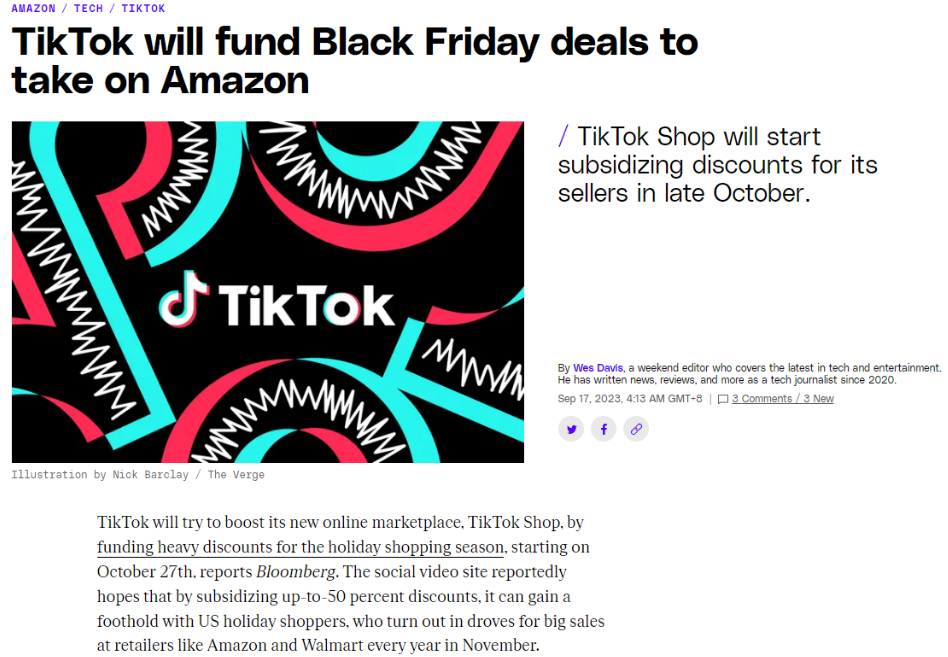Share the article on Twitter

[571, 429]
